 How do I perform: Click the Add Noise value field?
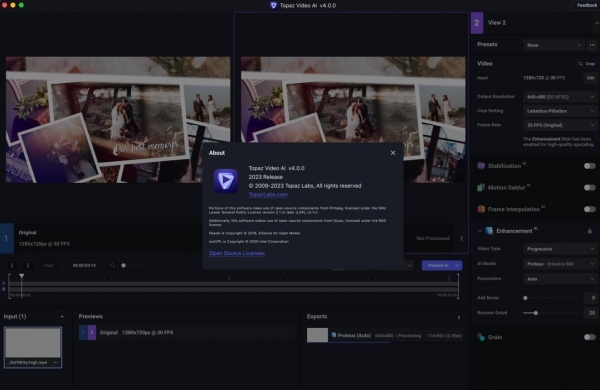click(x=590, y=298)
